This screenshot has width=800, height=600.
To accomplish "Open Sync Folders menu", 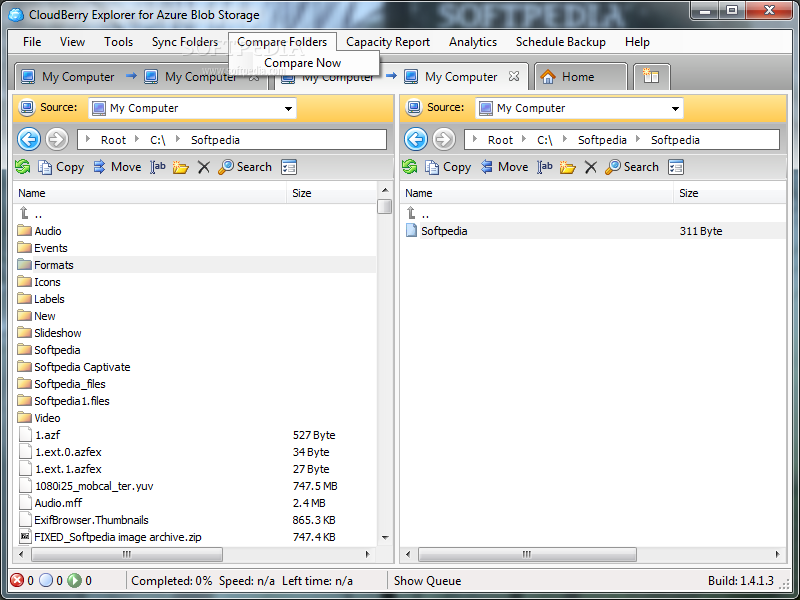I will pos(185,42).
